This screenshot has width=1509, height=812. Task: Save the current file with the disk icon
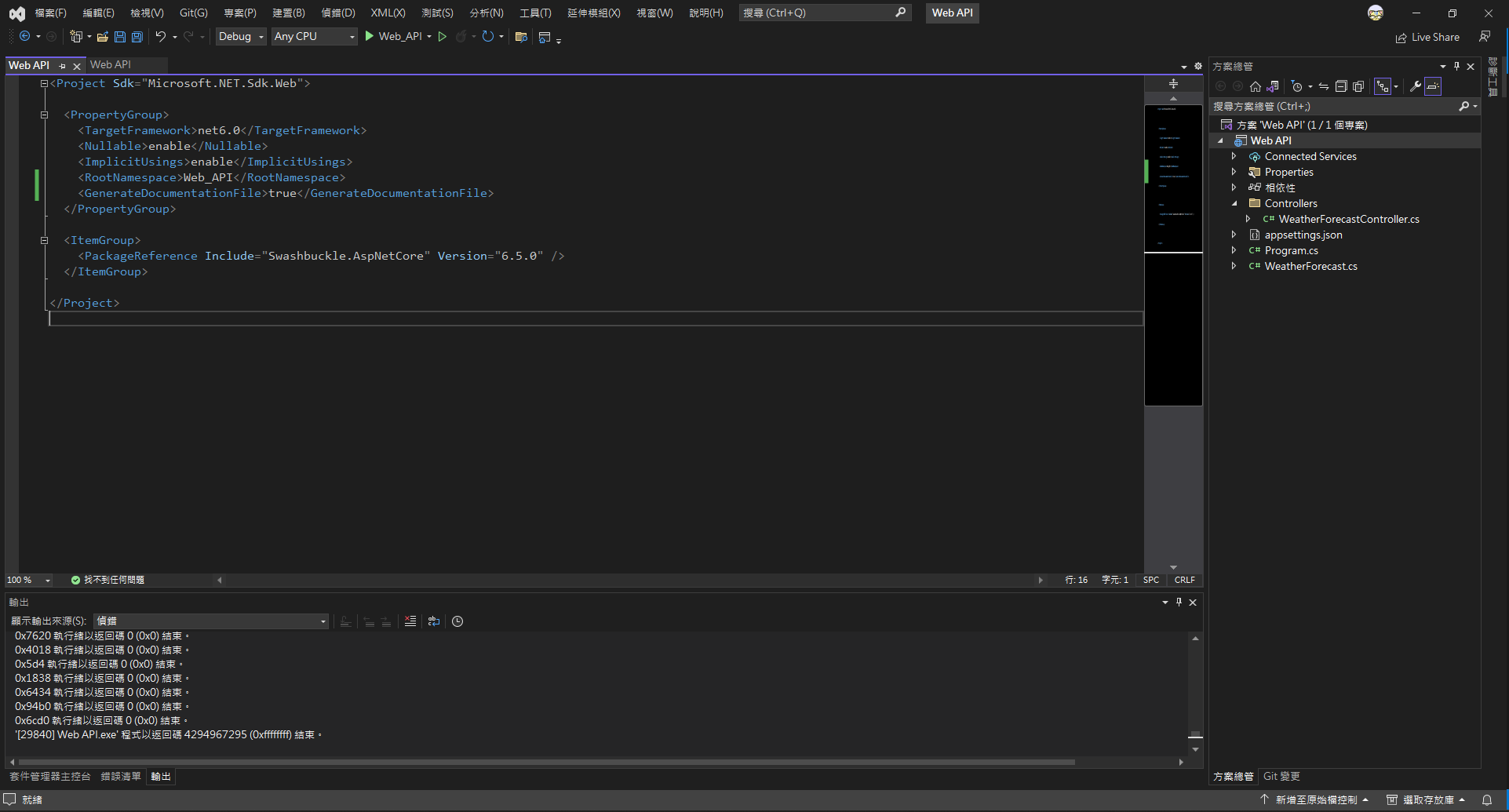click(119, 36)
